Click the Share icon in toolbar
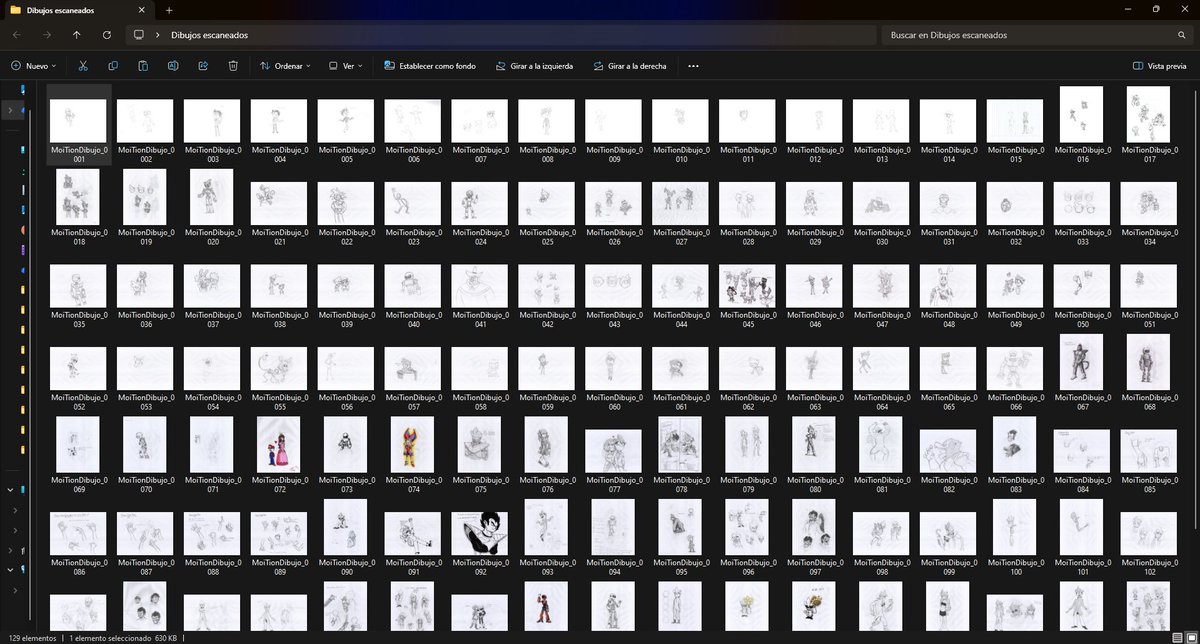 coord(203,66)
